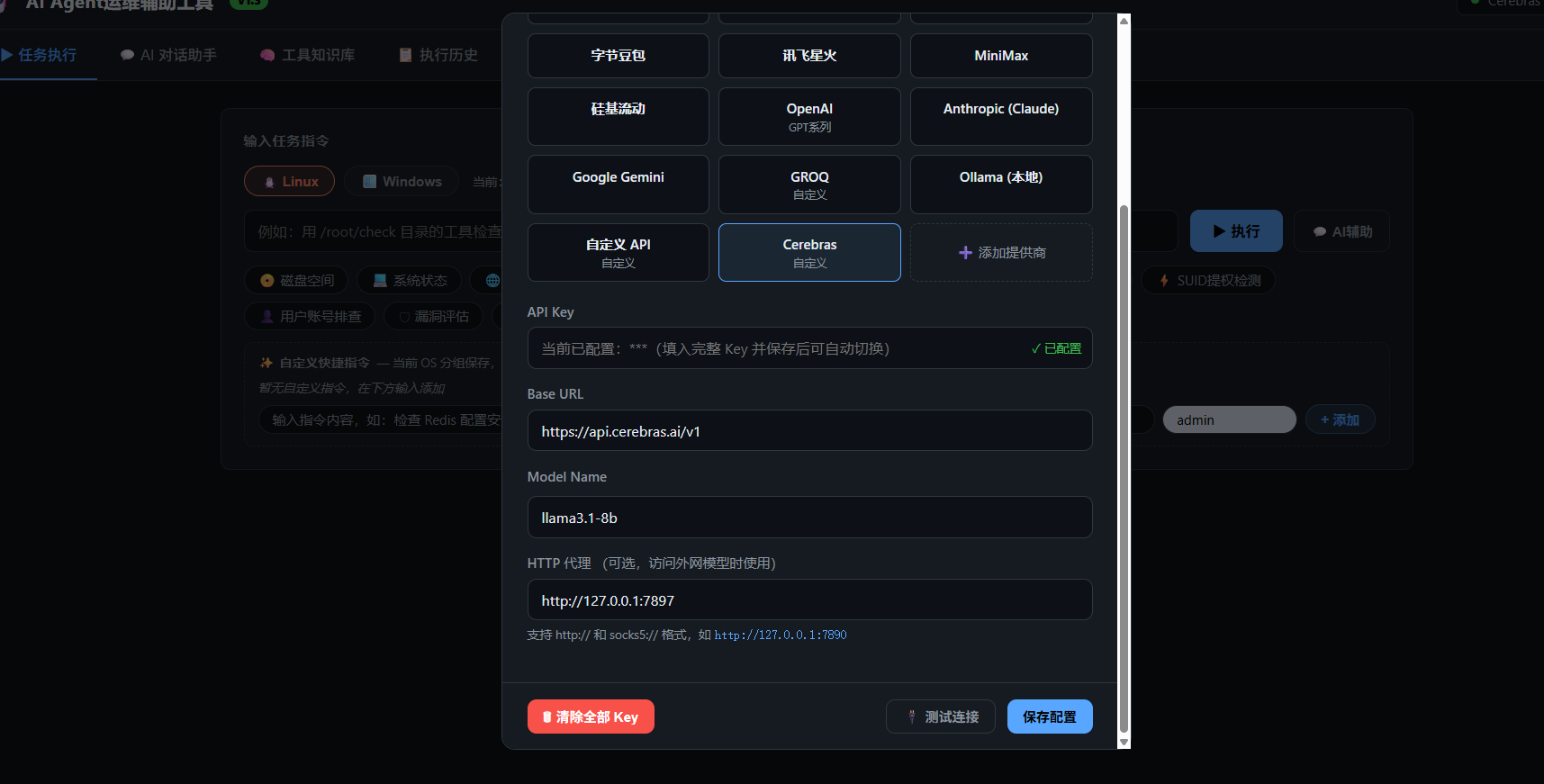This screenshot has height=784, width=1544.
Task: Choose the 系统状态 quick command
Action: [x=410, y=280]
